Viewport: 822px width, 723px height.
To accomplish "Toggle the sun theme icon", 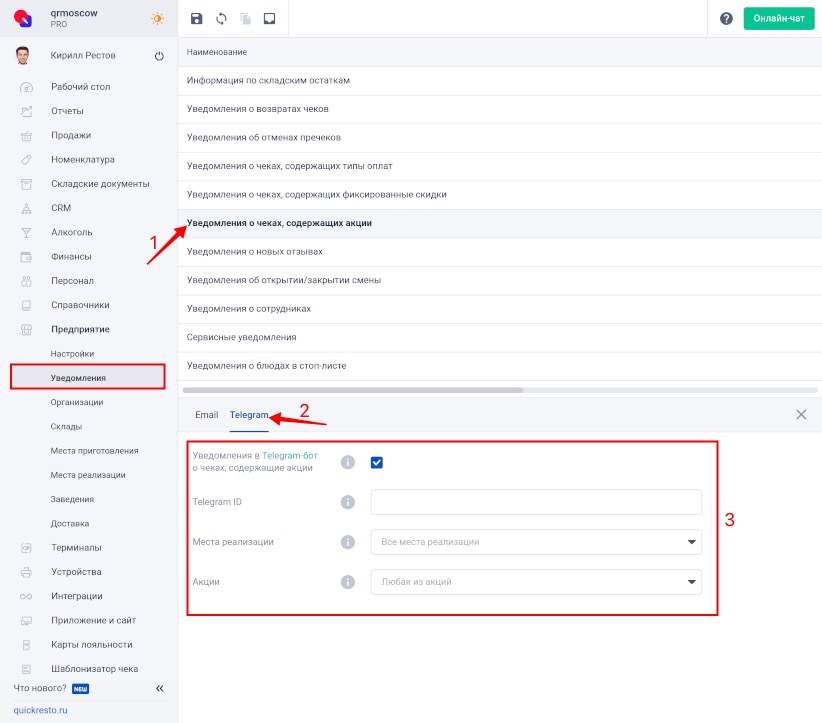I will point(158,18).
